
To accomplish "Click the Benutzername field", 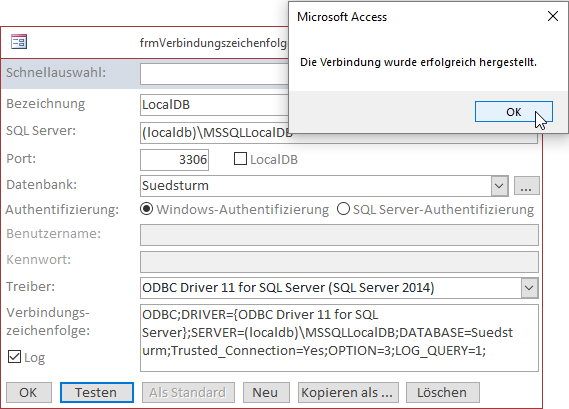I will tap(339, 235).
